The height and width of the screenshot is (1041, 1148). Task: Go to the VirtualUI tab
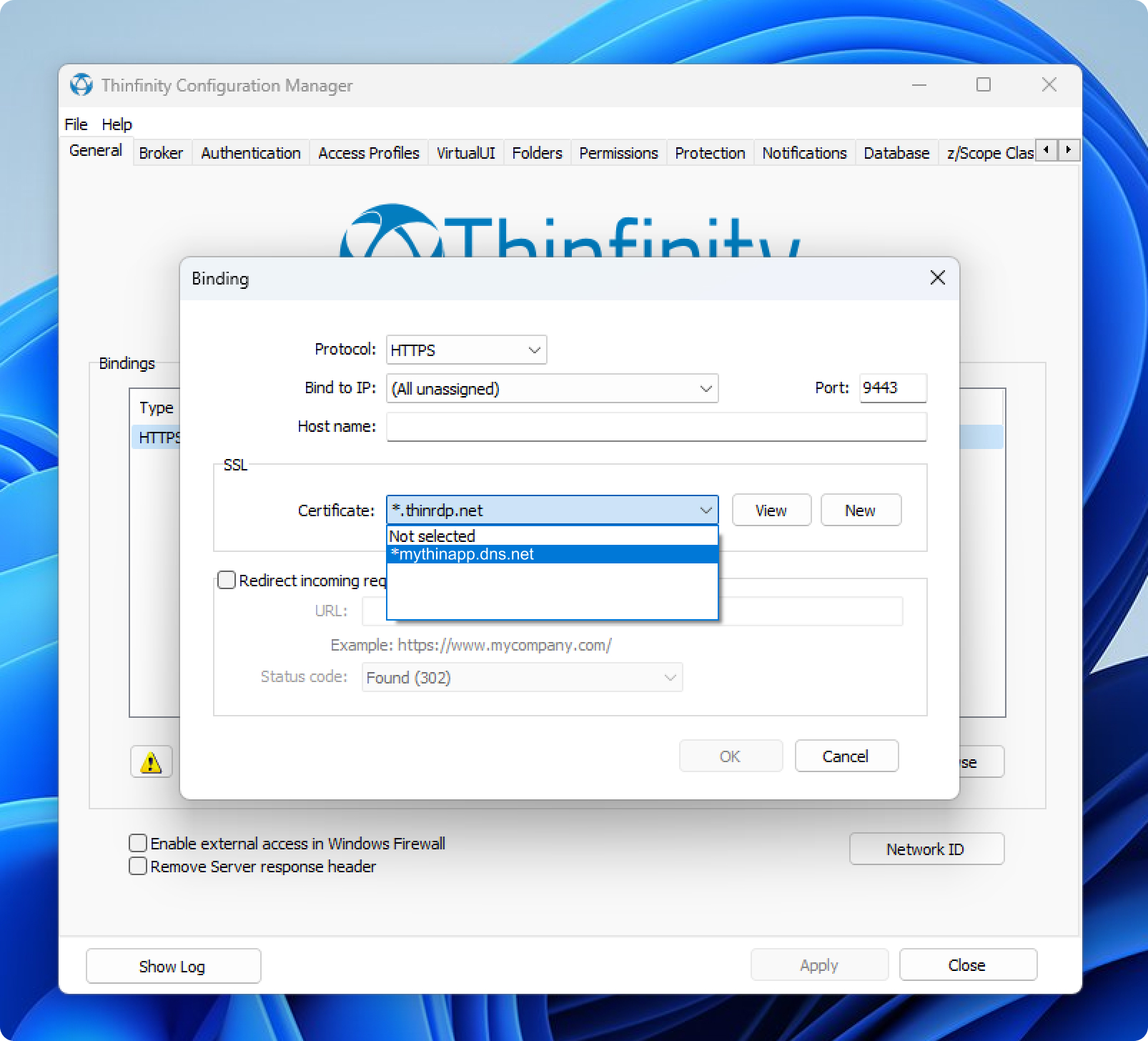466,153
